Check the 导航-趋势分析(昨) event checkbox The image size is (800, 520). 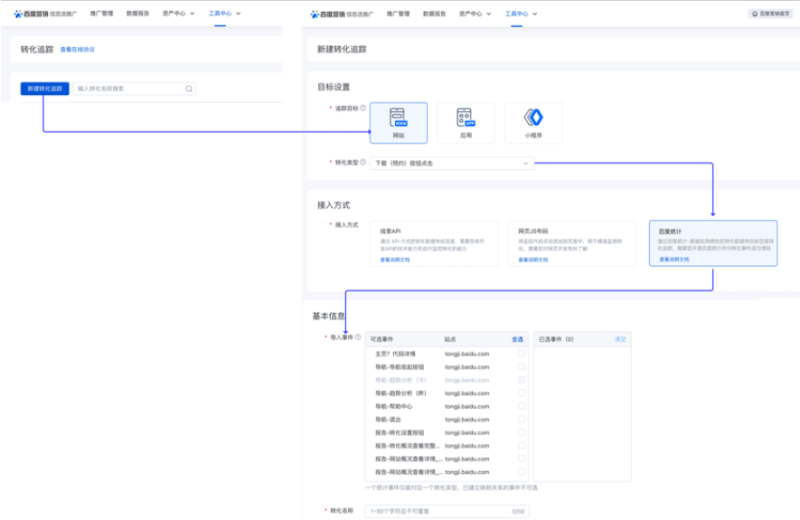pos(521,393)
